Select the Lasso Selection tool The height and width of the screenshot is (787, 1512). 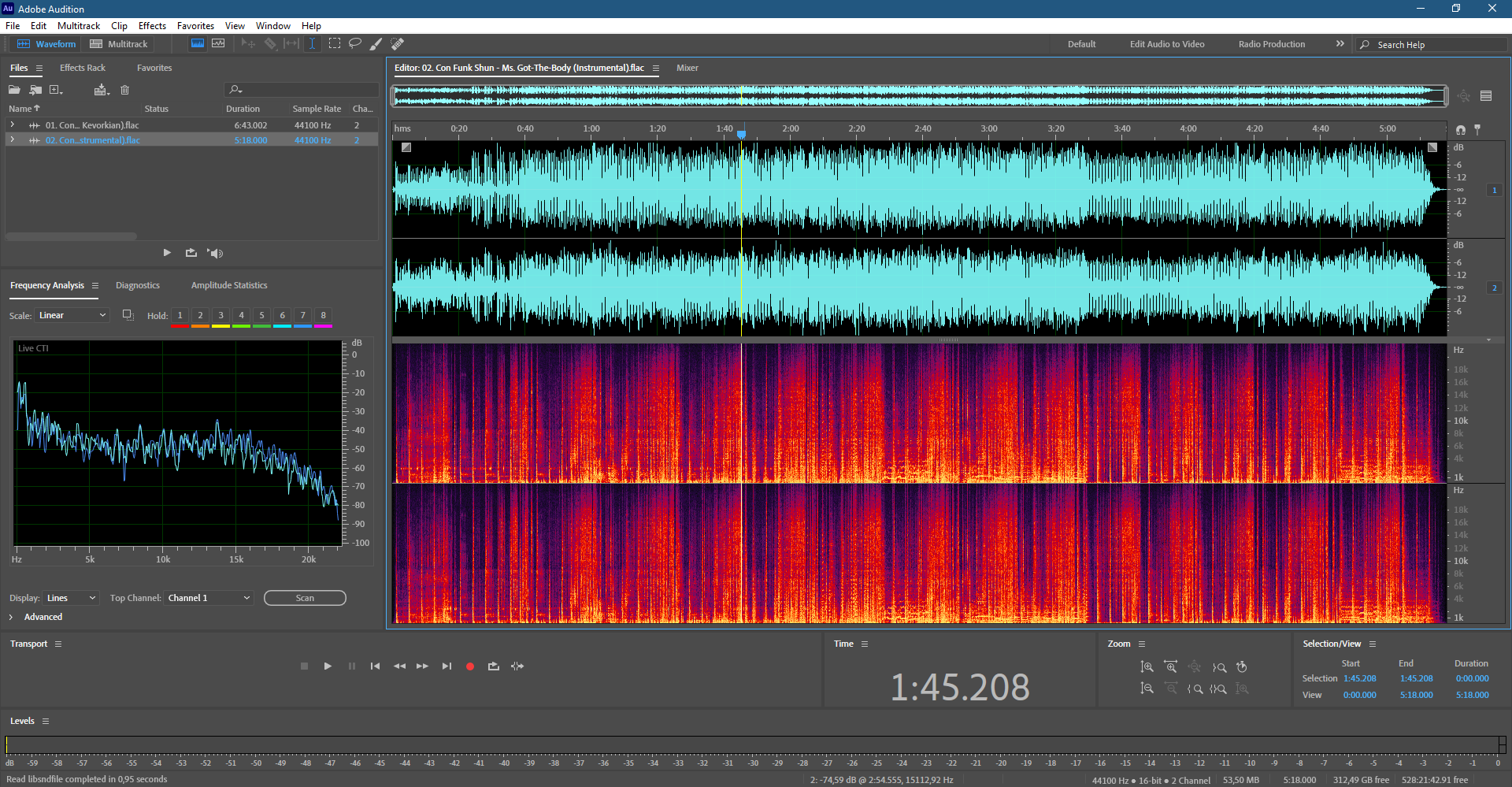click(x=355, y=44)
